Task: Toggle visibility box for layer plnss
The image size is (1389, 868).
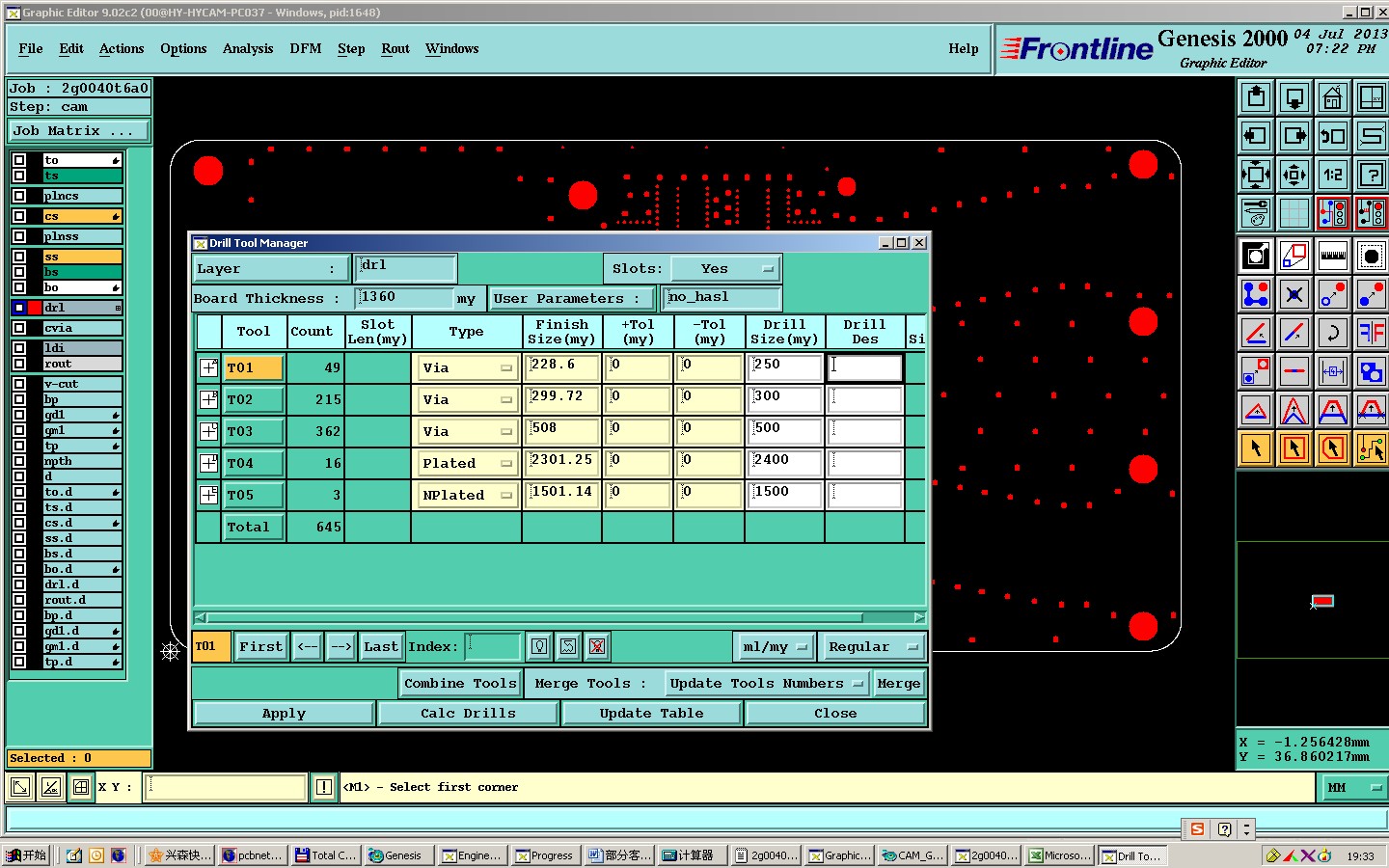Action: click(x=19, y=236)
